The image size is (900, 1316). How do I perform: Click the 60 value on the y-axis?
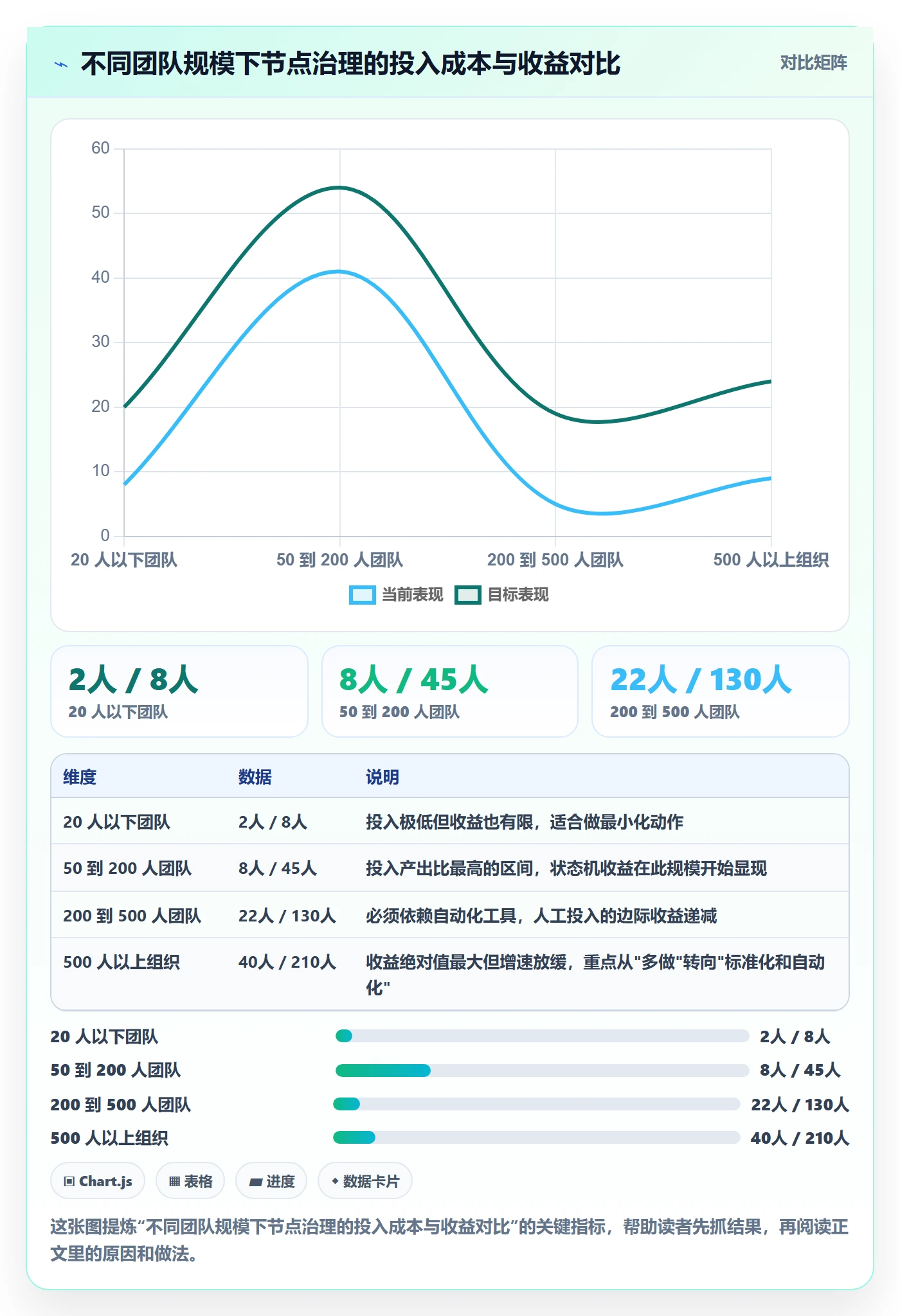tap(100, 148)
